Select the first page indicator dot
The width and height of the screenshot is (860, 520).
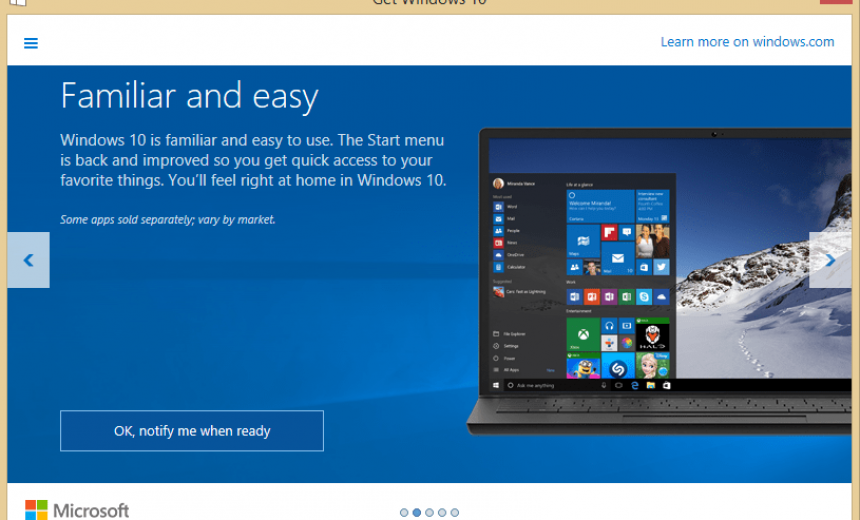(404, 512)
